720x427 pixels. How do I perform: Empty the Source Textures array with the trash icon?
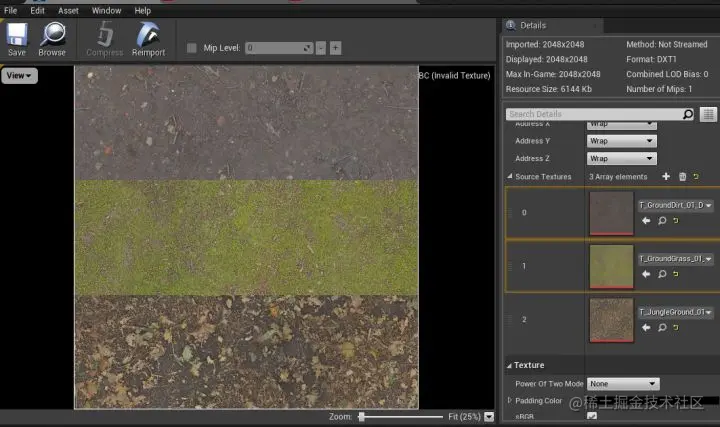coord(682,176)
